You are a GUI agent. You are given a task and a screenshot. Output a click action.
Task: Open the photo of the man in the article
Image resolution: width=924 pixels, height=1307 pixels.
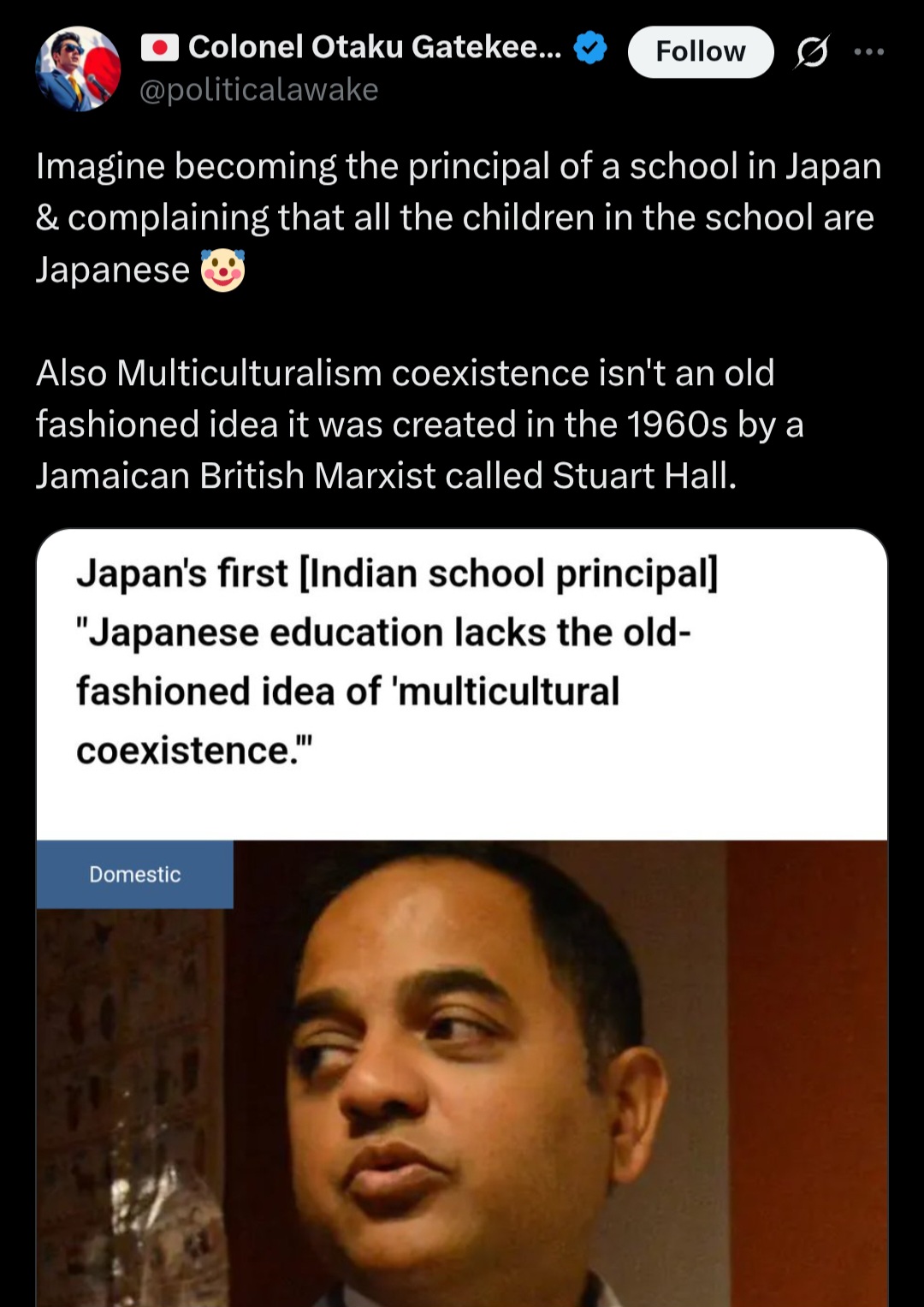462,1073
